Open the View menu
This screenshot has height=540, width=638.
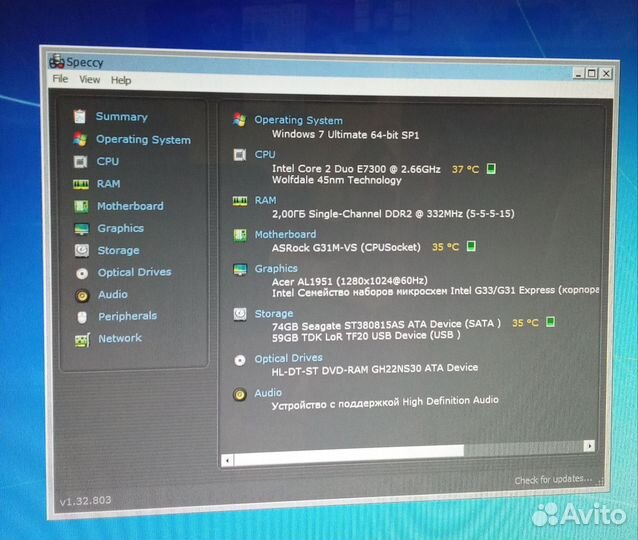coord(90,79)
